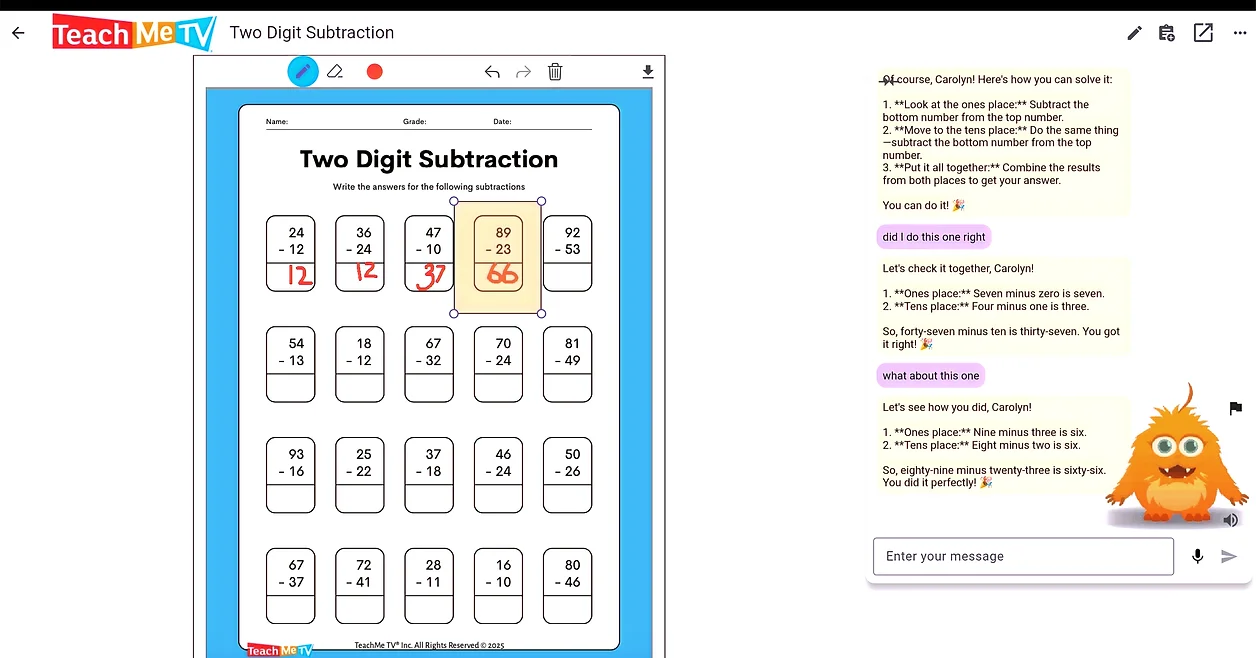Click the 93 - 16 problem box
The width and height of the screenshot is (1256, 658).
pyautogui.click(x=290, y=475)
